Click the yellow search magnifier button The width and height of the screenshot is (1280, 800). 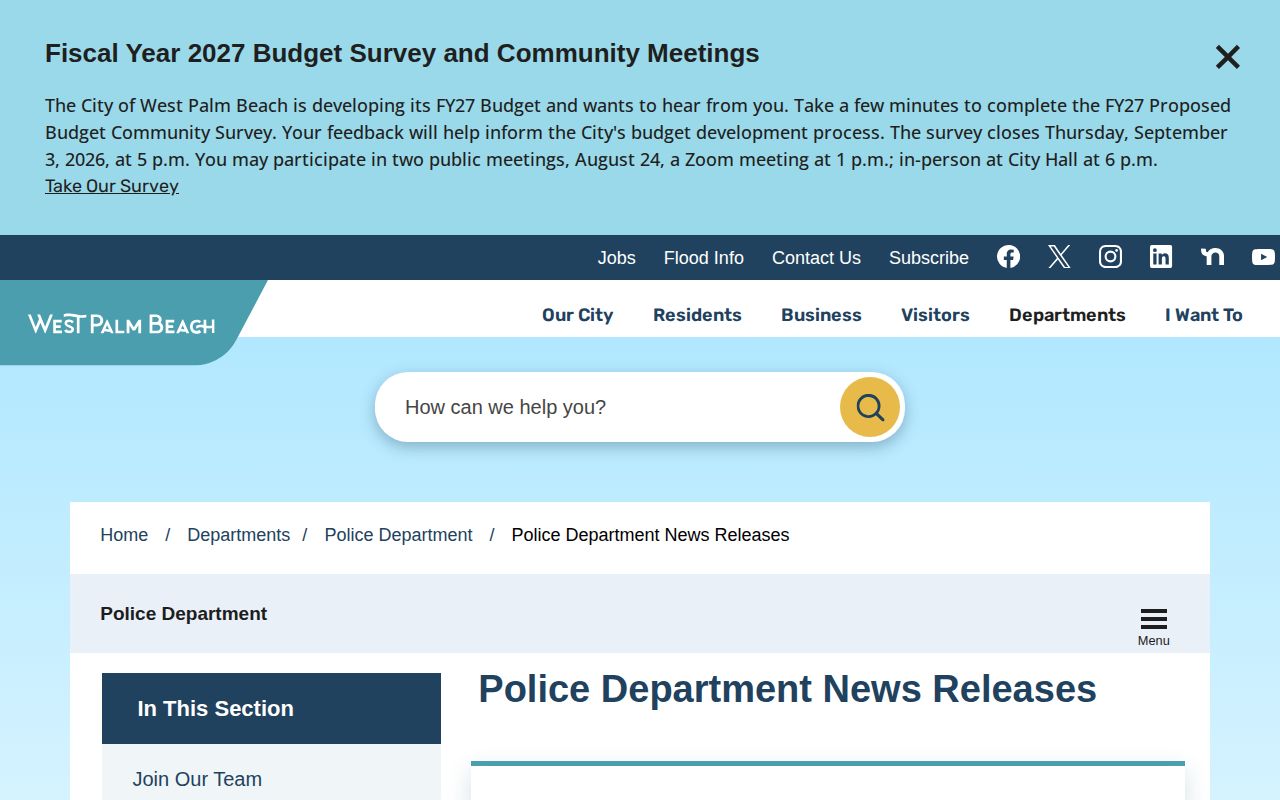(870, 407)
